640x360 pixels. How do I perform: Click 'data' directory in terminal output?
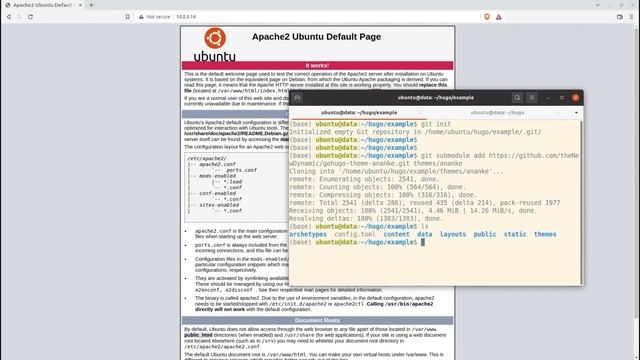tap(424, 234)
